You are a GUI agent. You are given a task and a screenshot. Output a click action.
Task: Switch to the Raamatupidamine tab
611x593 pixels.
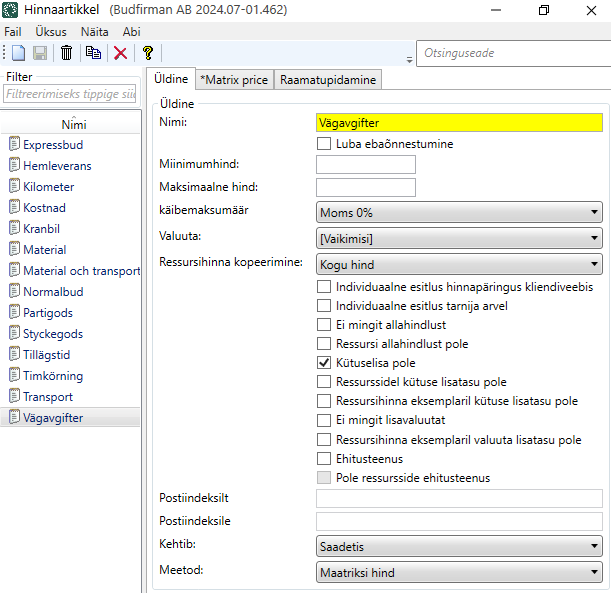click(328, 80)
